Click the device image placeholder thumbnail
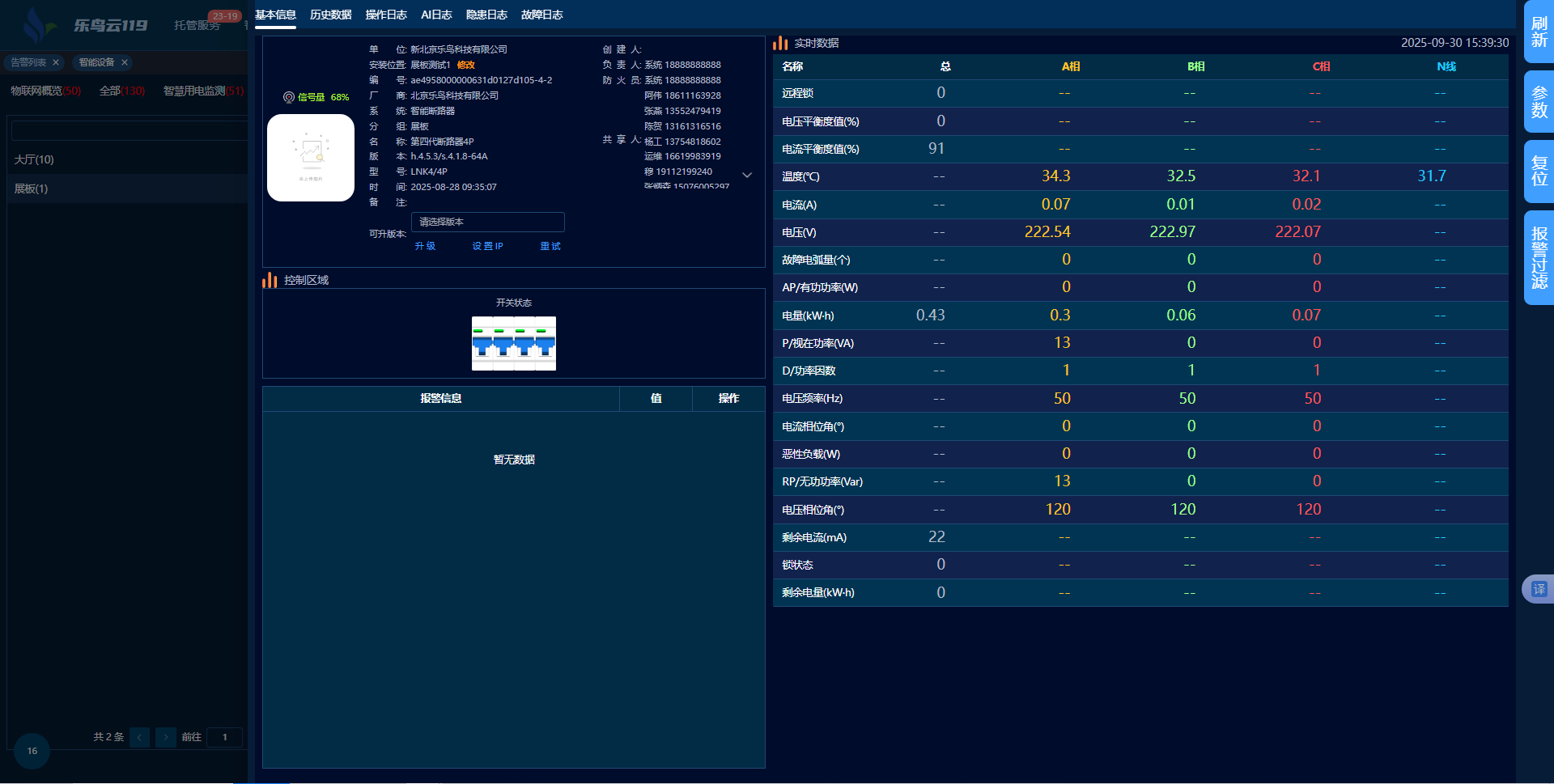Screen dimensions: 1554x784 311,158
